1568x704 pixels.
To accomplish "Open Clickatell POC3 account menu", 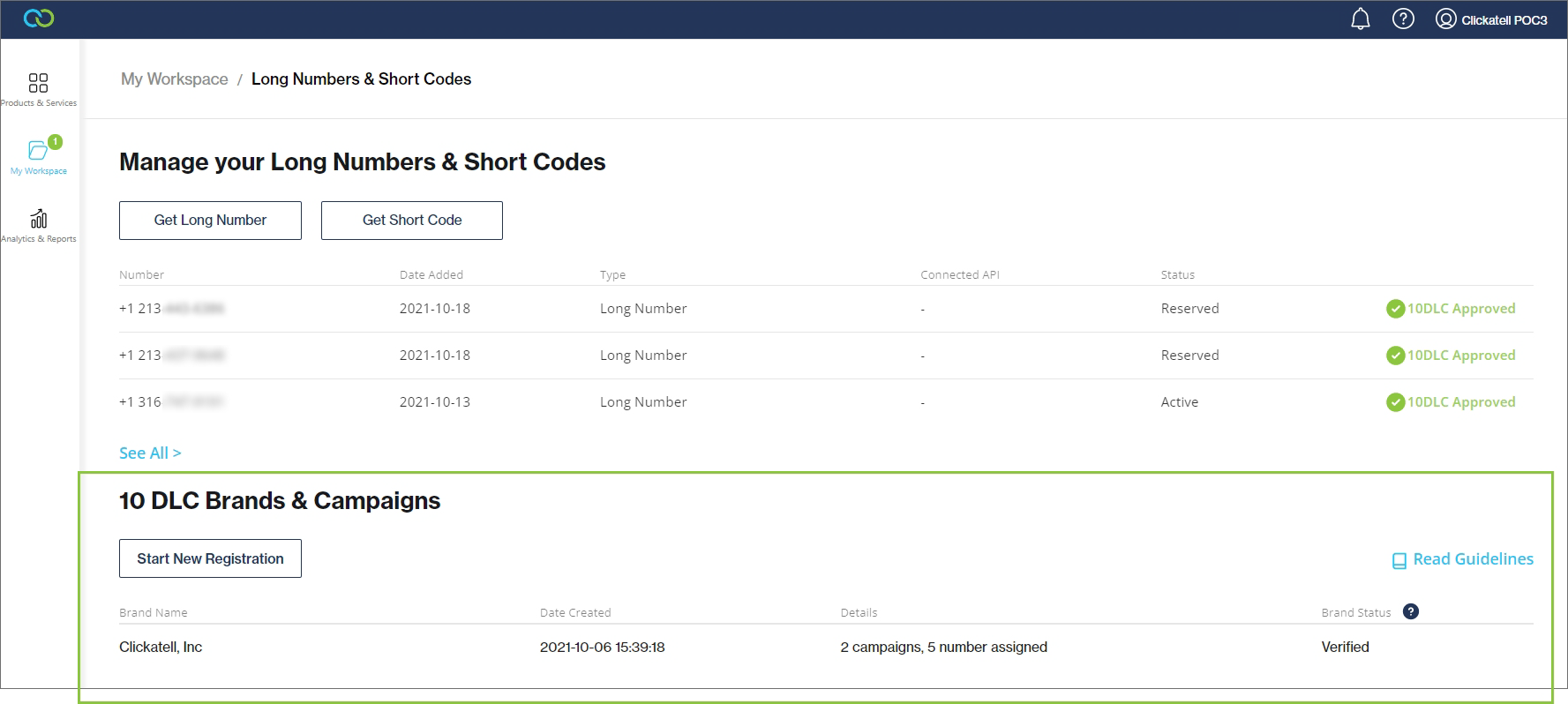I will pos(1491,19).
